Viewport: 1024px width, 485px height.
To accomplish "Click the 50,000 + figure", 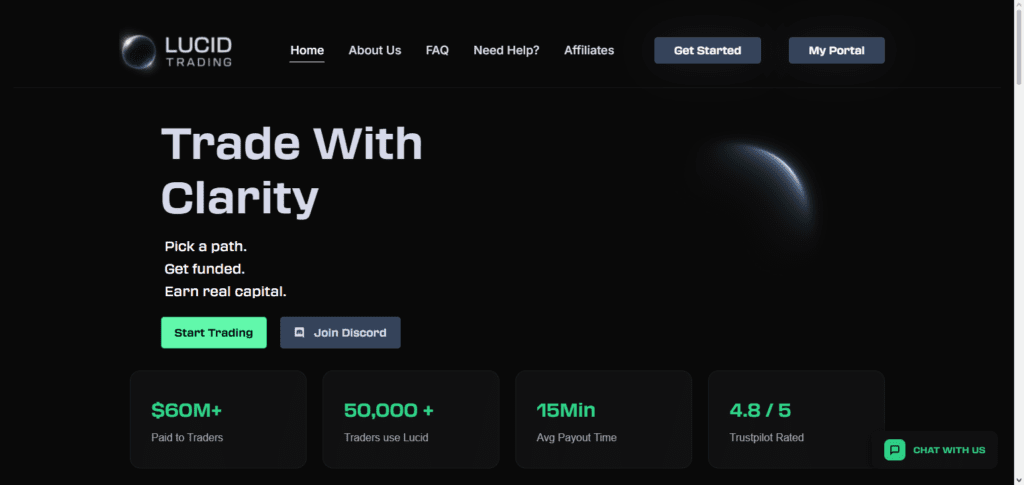I will pos(389,410).
